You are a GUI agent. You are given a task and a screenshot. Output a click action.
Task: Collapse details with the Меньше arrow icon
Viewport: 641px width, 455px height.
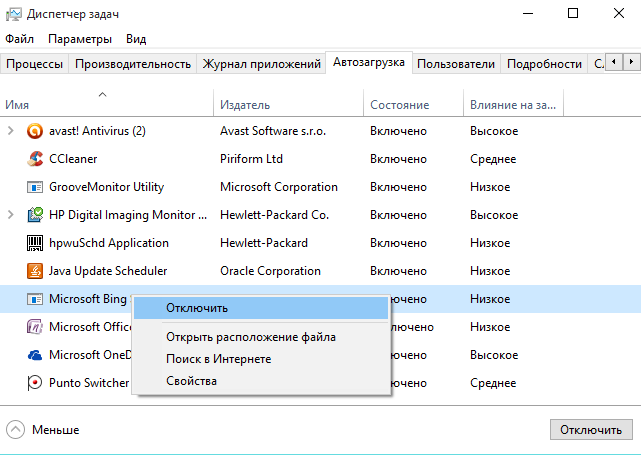click(x=15, y=430)
